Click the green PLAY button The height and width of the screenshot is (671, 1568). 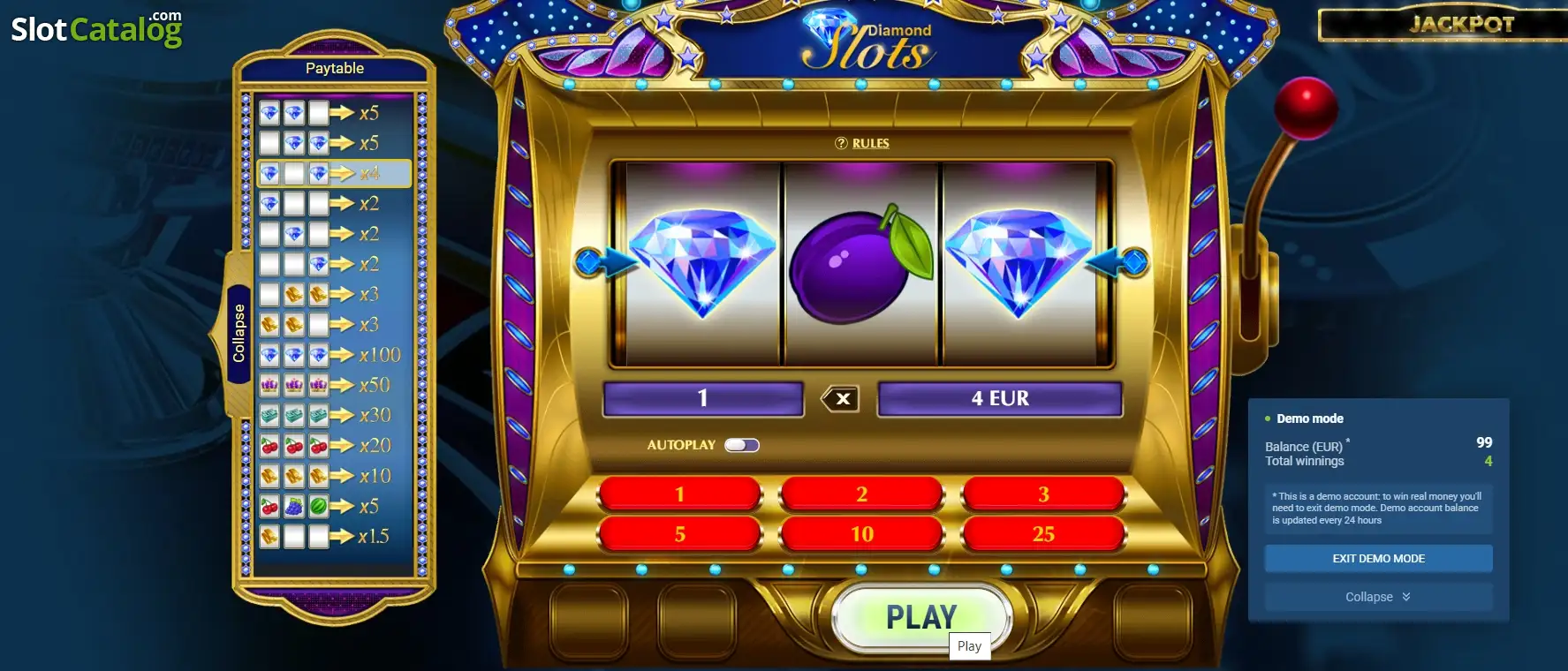pyautogui.click(x=920, y=617)
